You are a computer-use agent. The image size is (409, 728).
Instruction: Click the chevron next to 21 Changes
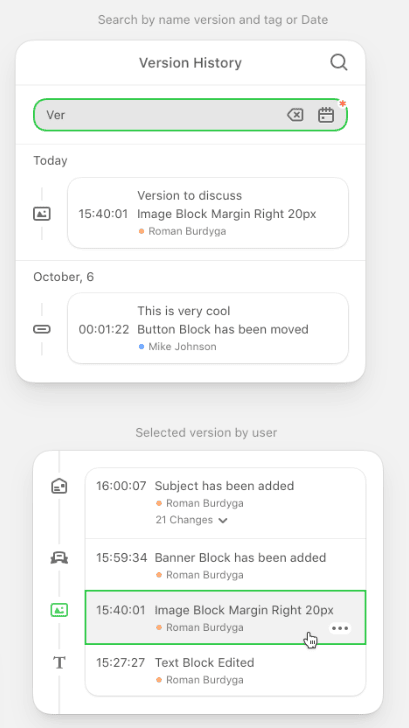(223, 520)
